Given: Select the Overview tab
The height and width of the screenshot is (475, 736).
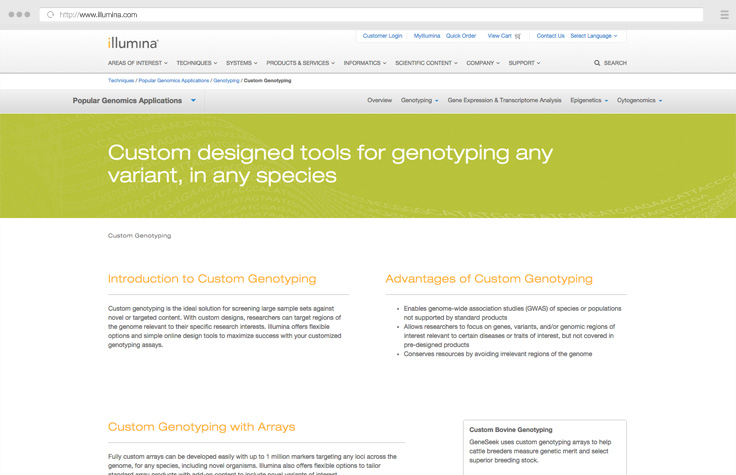Looking at the screenshot, I should (379, 101).
